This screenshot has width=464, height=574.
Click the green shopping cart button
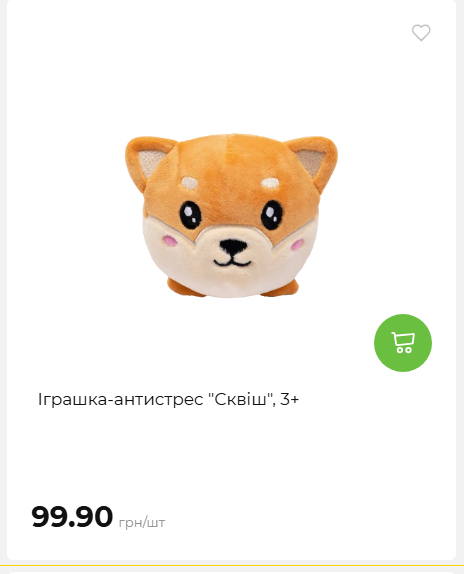403,343
